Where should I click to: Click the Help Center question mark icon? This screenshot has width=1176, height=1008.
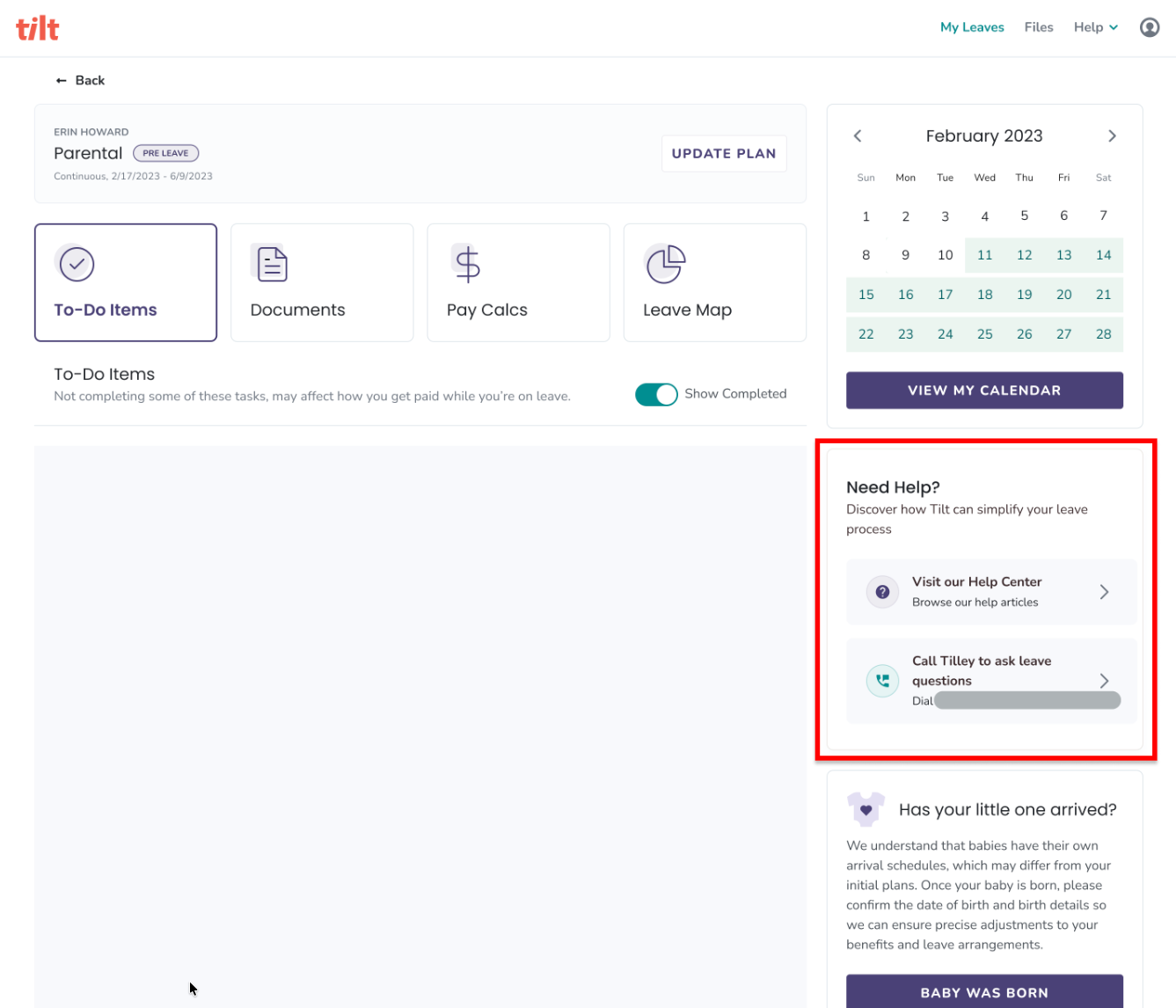tap(882, 592)
